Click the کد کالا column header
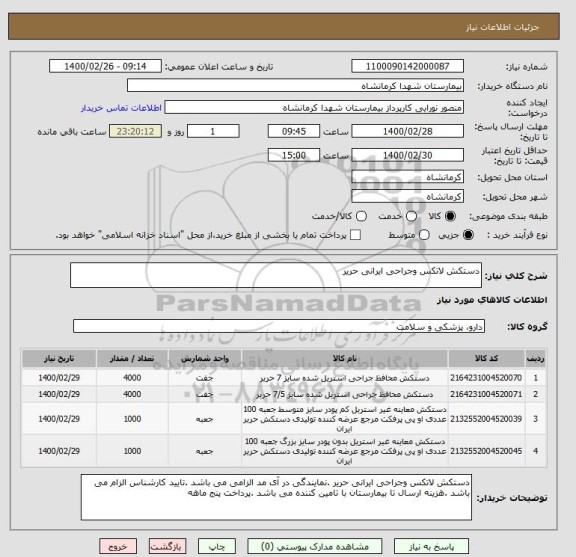576x557 pixels. (x=486, y=358)
